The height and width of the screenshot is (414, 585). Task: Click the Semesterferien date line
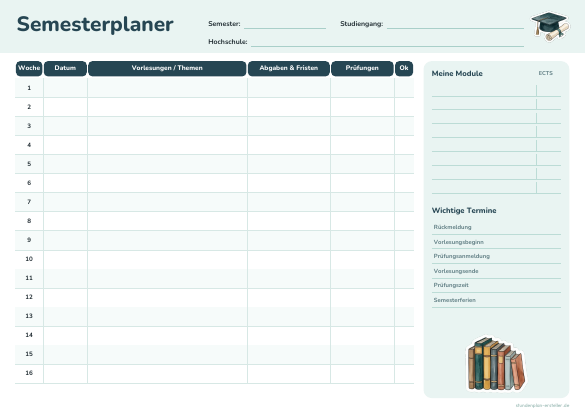pyautogui.click(x=496, y=301)
